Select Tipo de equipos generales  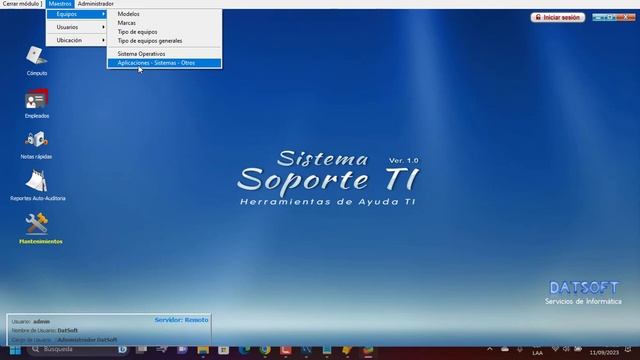164,41
